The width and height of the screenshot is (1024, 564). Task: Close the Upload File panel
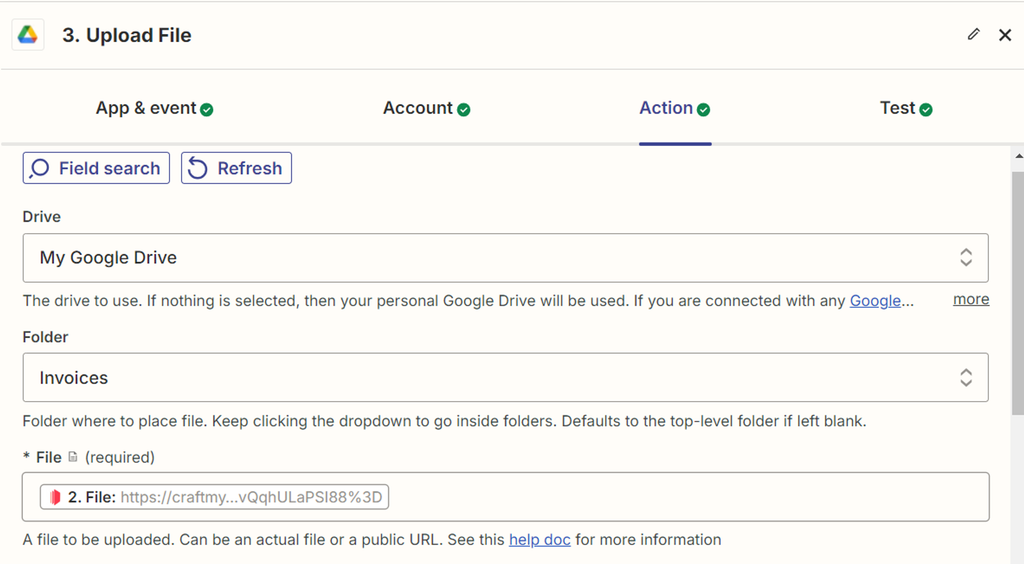(1005, 35)
